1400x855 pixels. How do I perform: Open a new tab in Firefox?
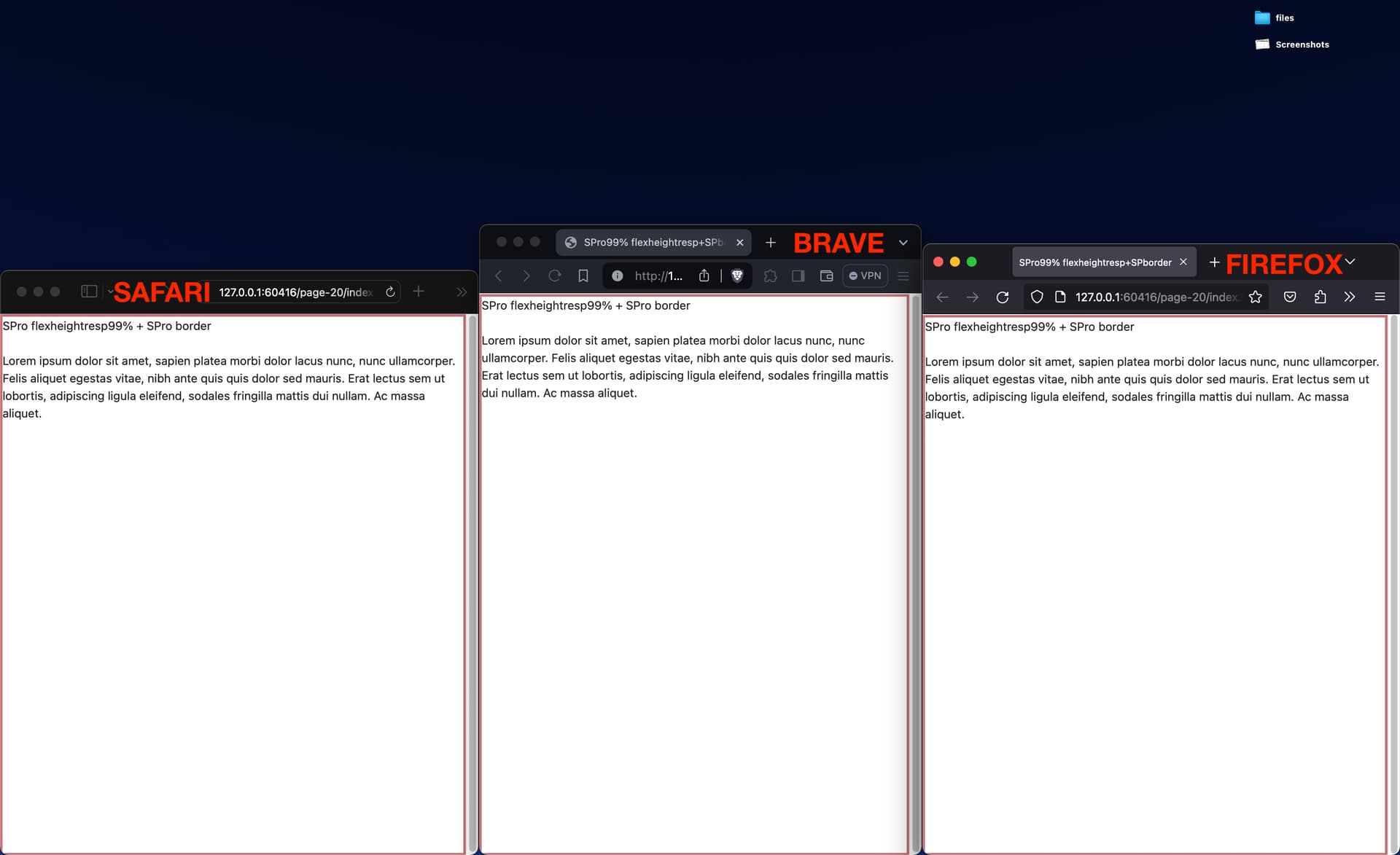pos(1214,262)
